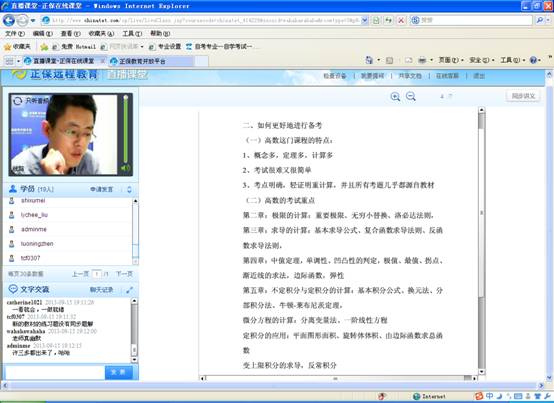554x403 pixels.
Task: Click the Refresh page icon
Action: pos(388,20)
